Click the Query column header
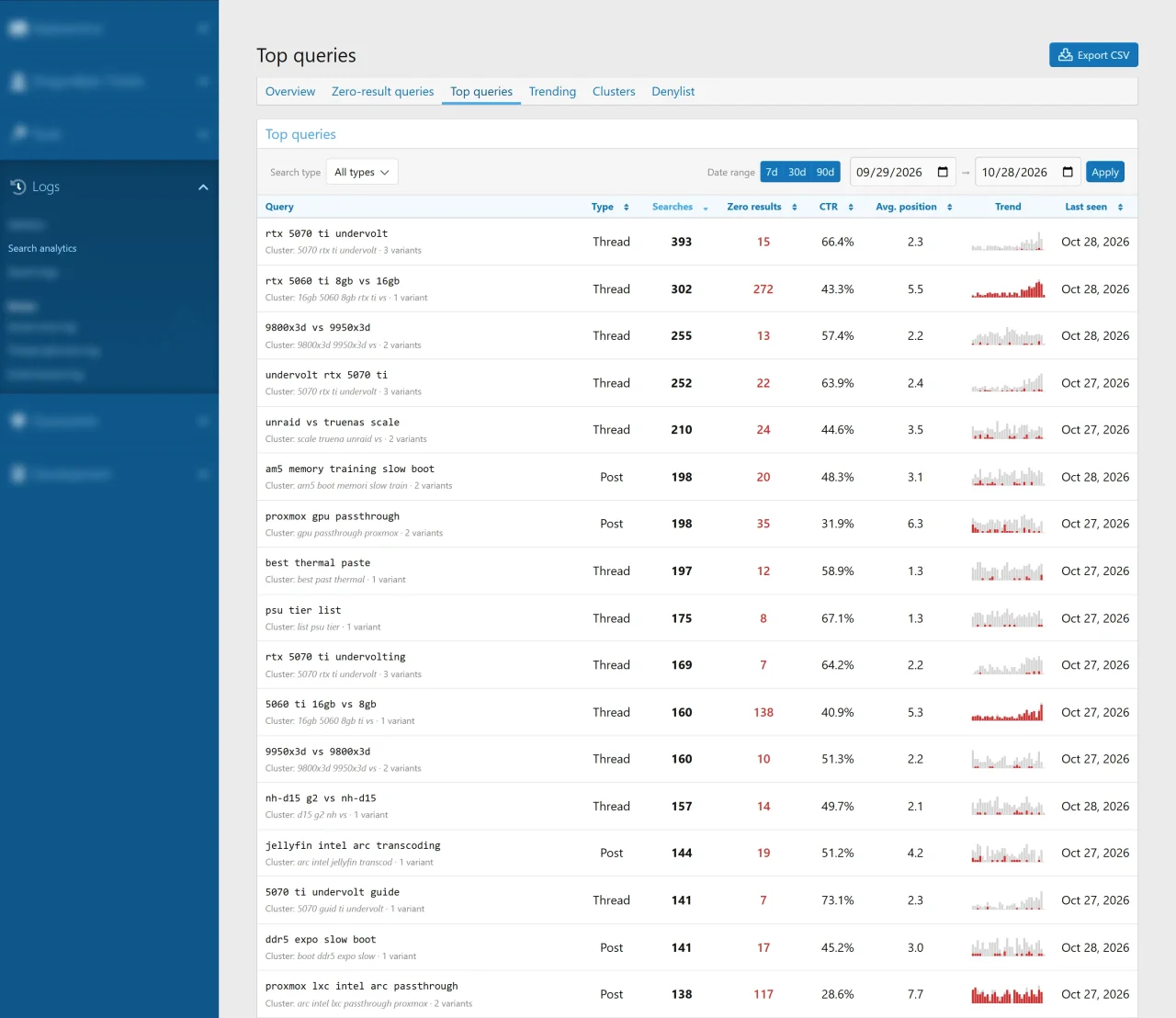The width and height of the screenshot is (1176, 1018). tap(279, 208)
